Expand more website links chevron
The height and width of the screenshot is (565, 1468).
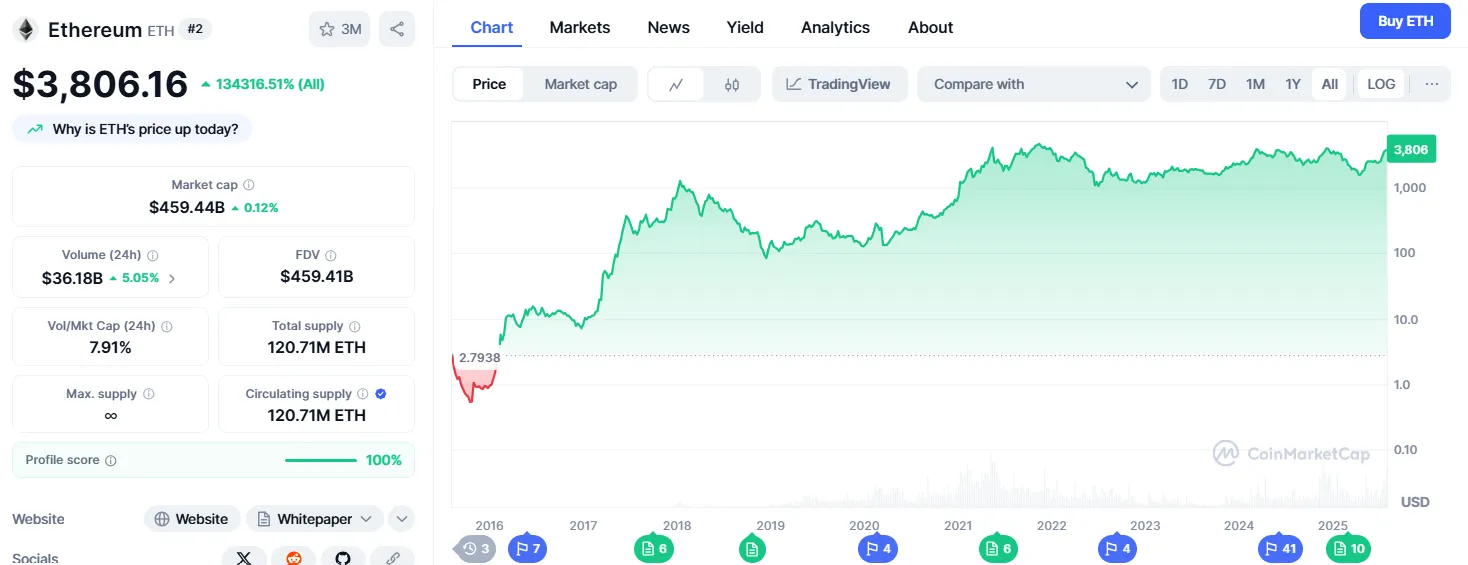point(401,519)
